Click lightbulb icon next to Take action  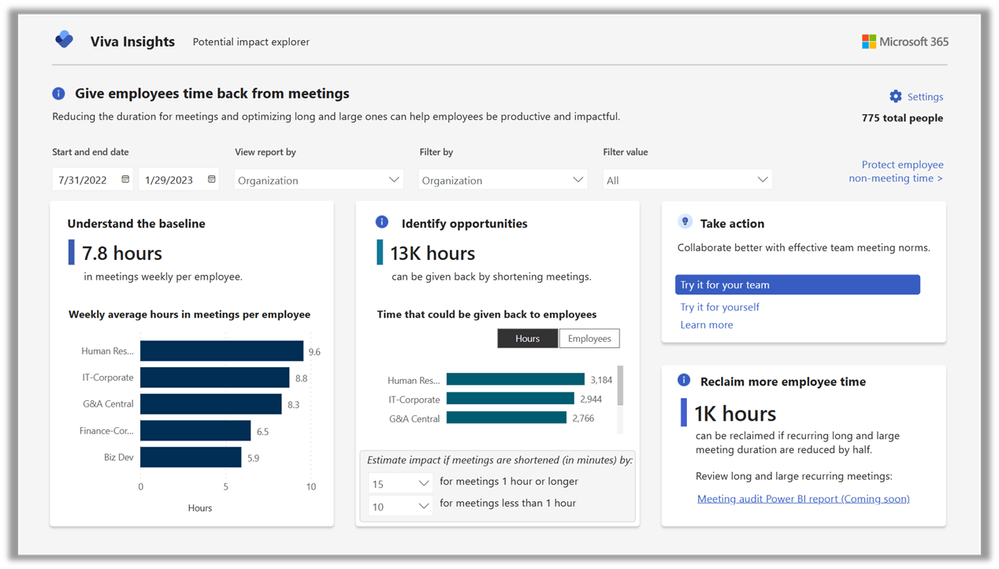685,222
